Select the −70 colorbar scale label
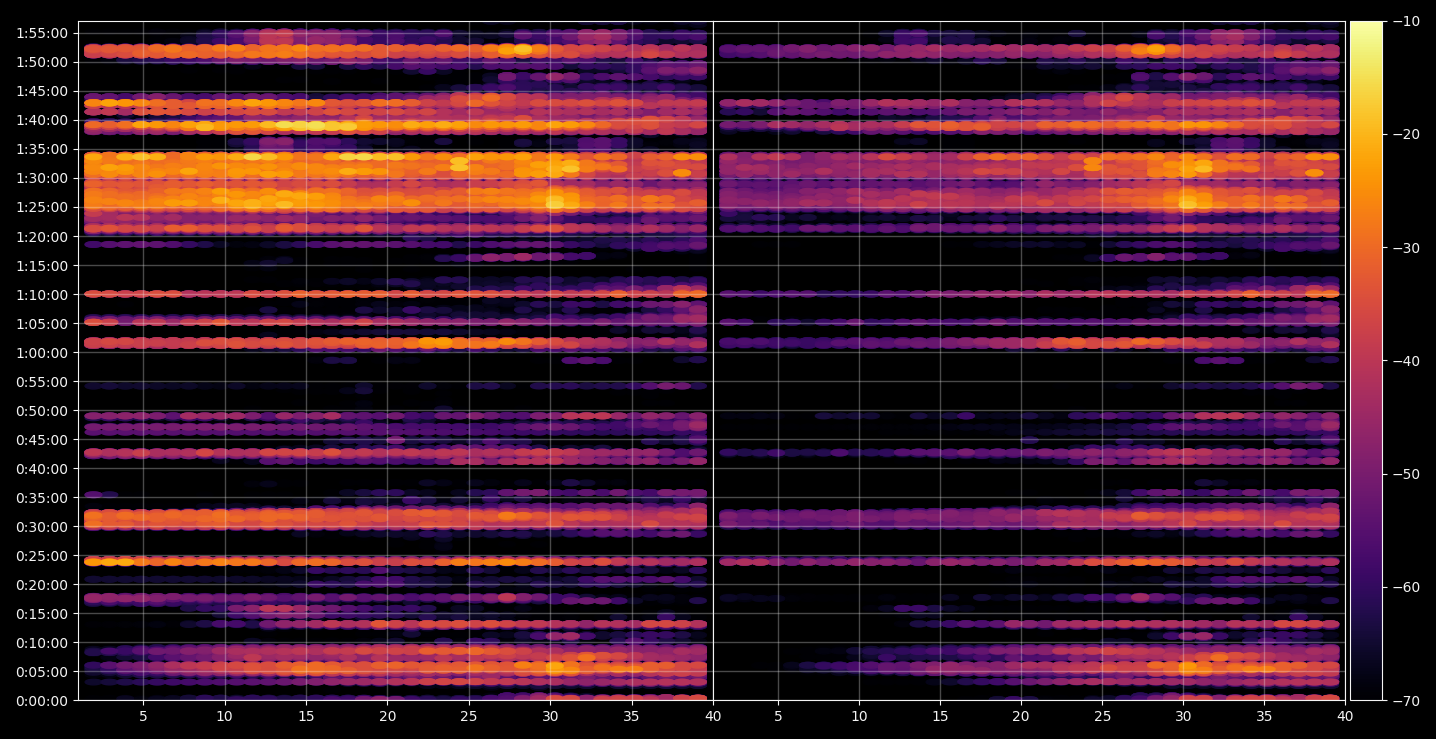This screenshot has height=739, width=1436. [1406, 701]
